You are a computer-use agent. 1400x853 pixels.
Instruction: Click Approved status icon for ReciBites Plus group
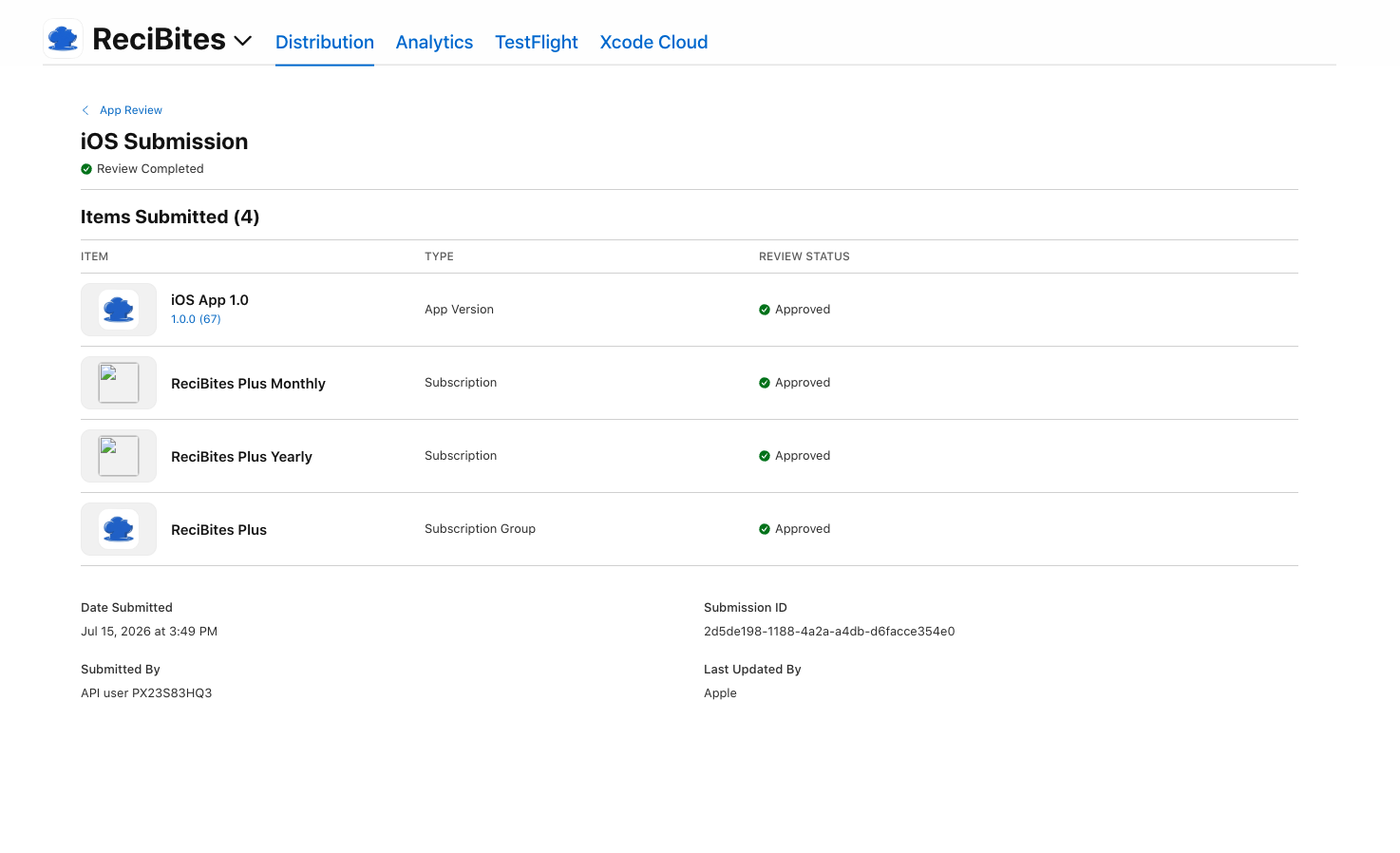[x=765, y=529]
